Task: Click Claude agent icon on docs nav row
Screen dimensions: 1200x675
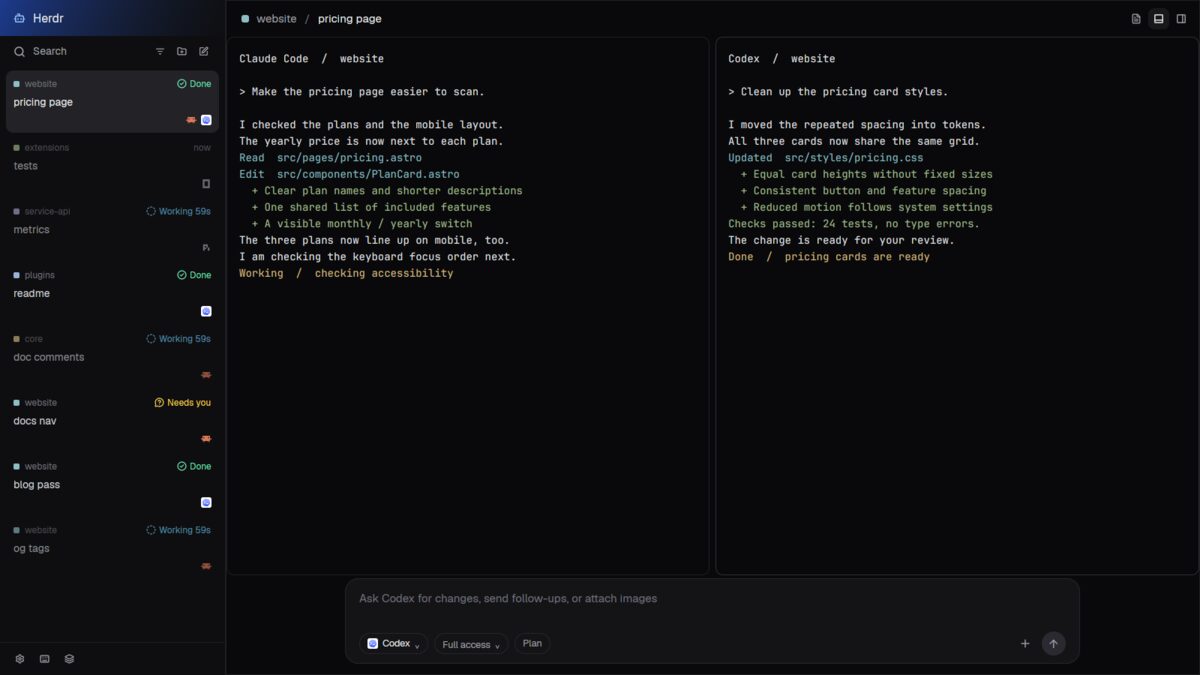Action: 206,439
